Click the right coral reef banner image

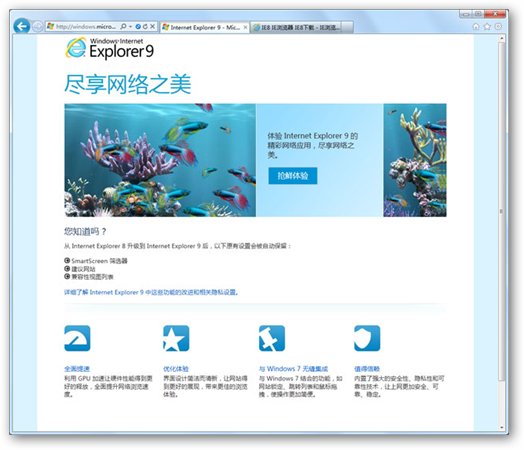[415, 160]
